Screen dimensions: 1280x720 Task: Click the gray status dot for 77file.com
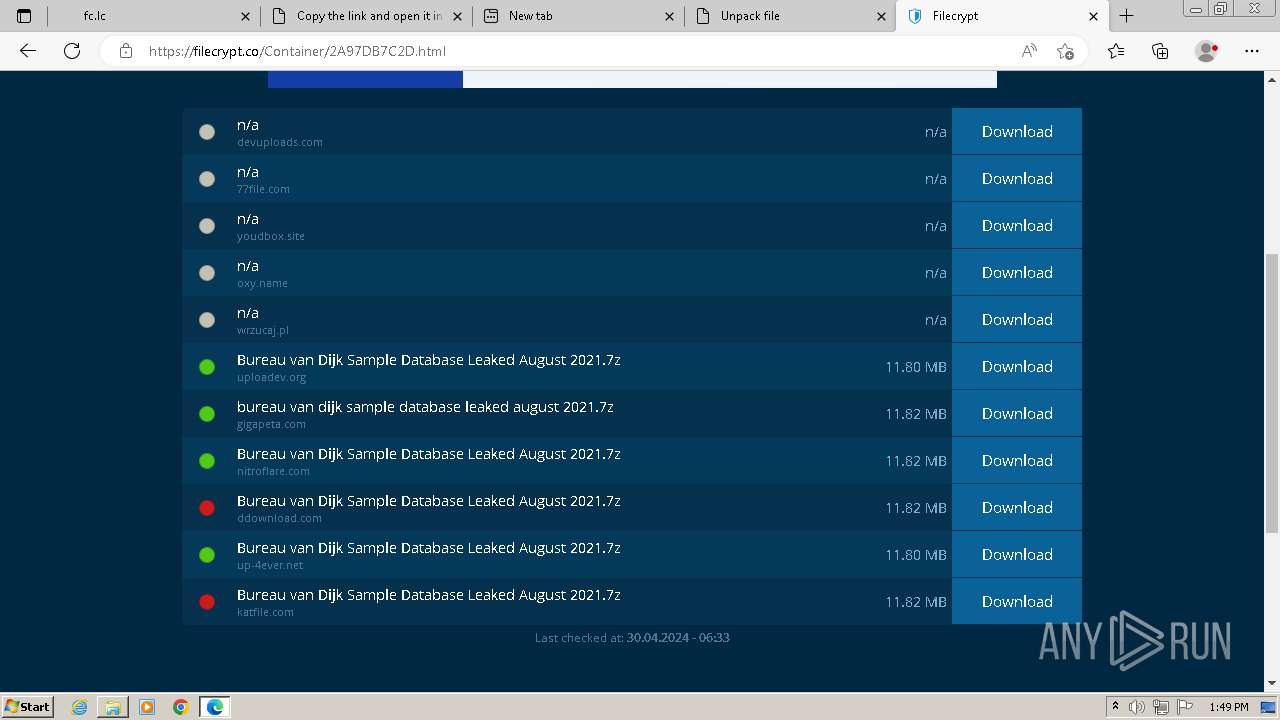click(207, 179)
